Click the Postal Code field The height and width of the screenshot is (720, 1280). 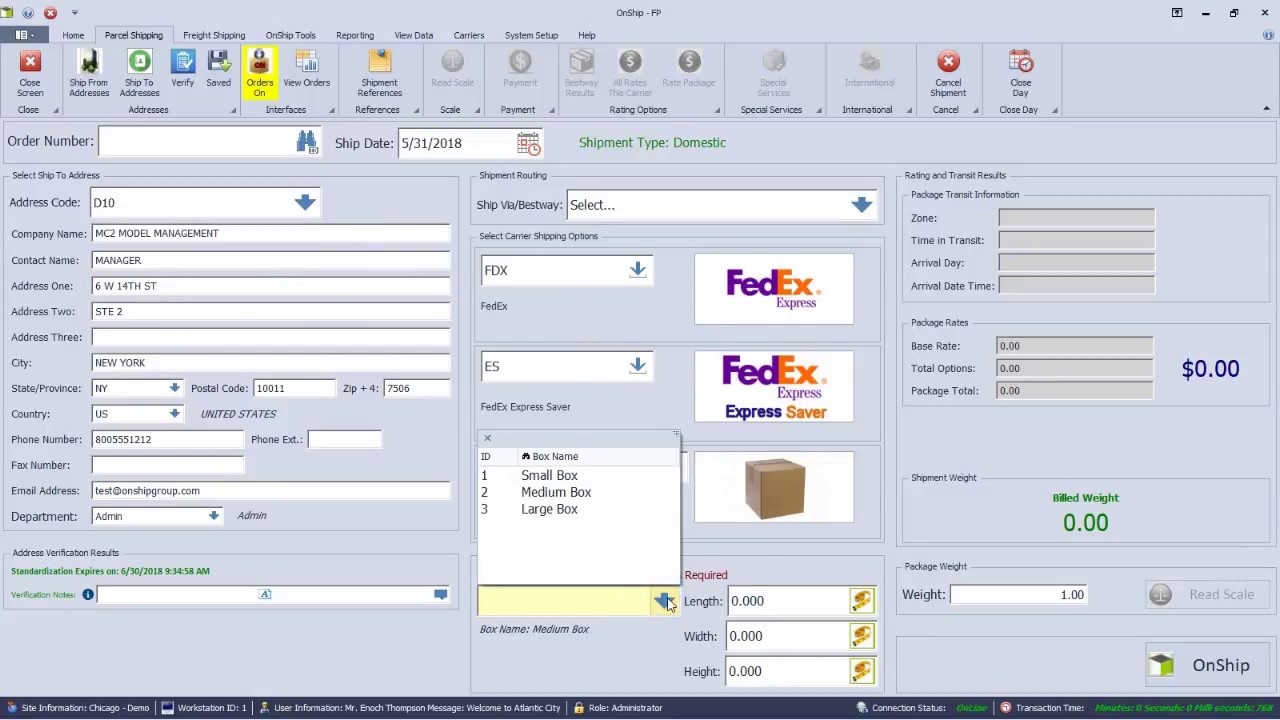(x=294, y=388)
